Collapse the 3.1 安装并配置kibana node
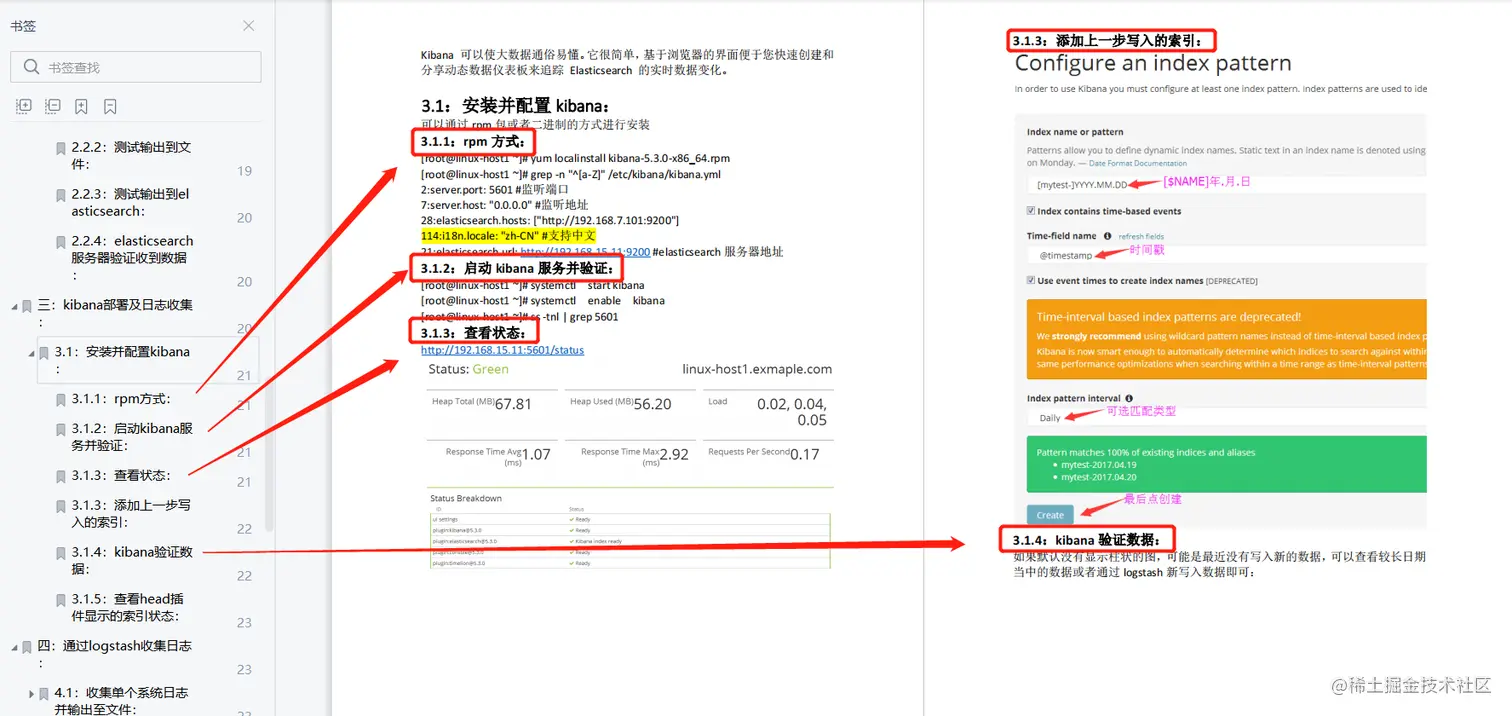The image size is (1512, 716). pos(31,352)
